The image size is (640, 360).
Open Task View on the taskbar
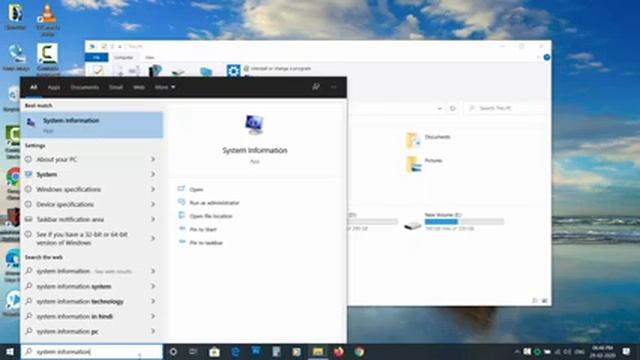pyautogui.click(x=193, y=351)
